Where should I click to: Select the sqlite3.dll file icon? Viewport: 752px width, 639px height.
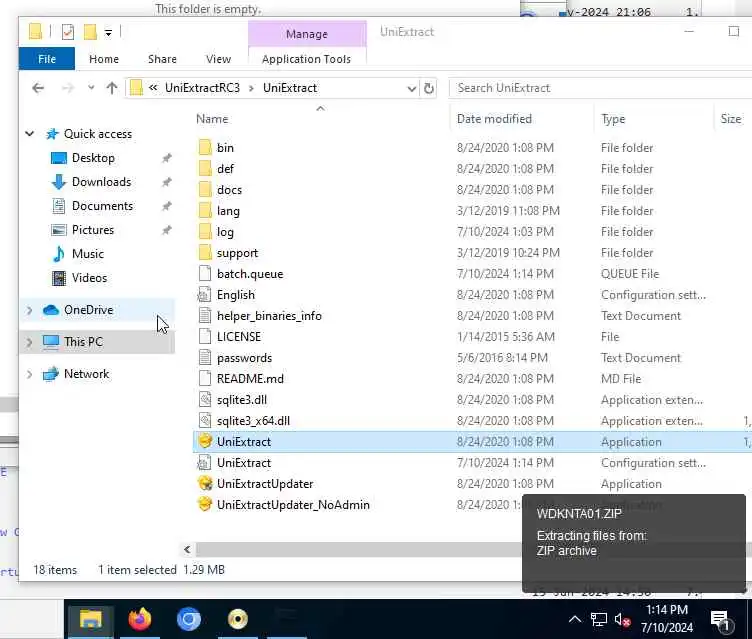[x=205, y=400]
